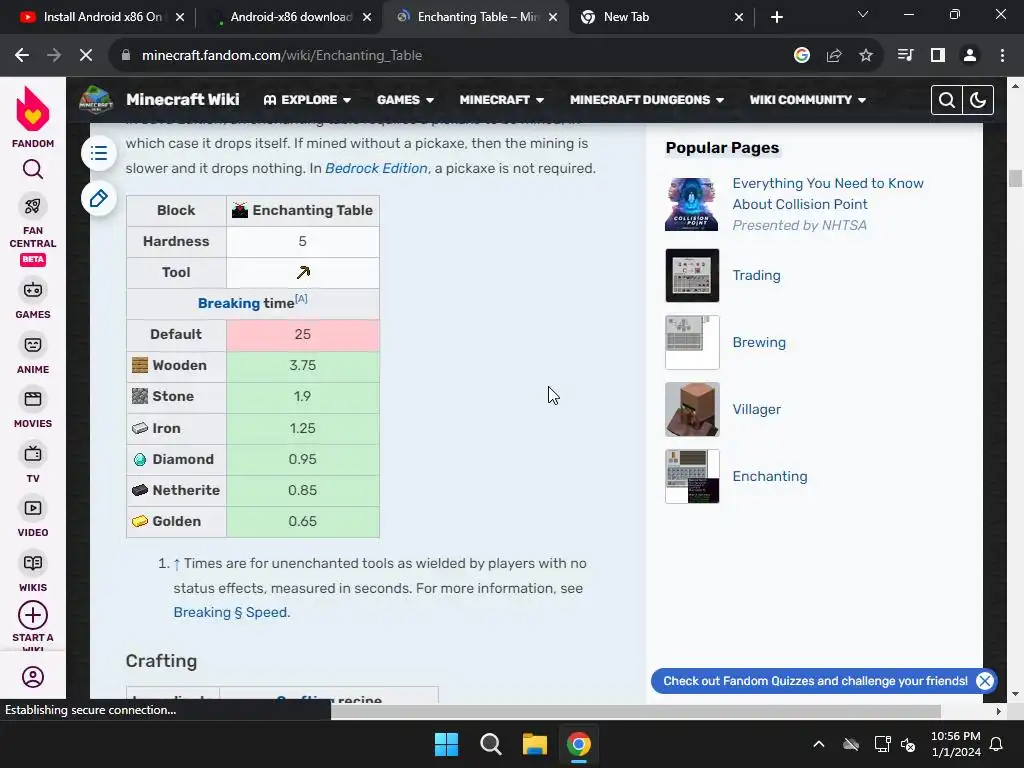Click the Collision Point thumbnail image

click(x=692, y=204)
